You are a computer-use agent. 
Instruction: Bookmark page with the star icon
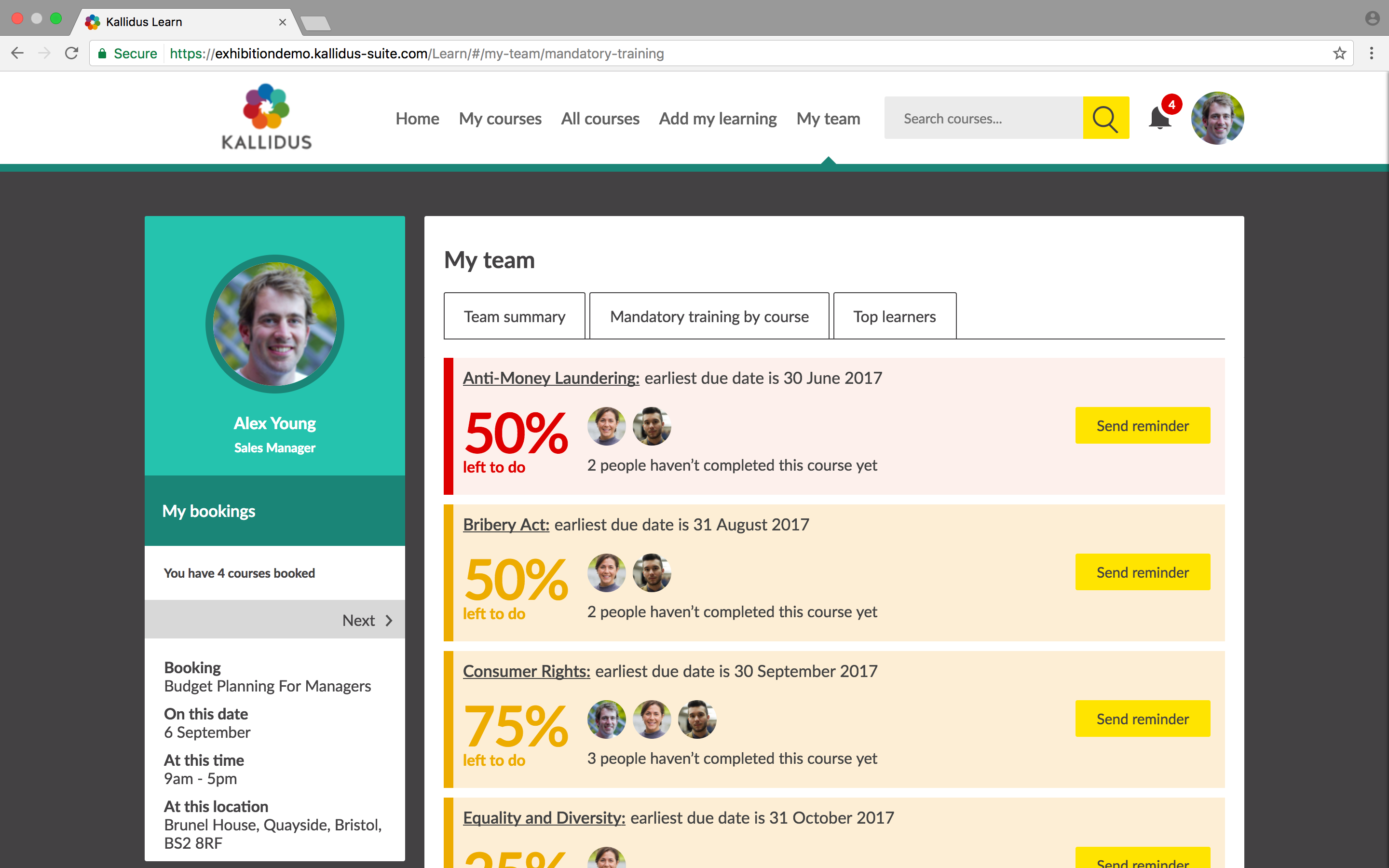click(1340, 54)
